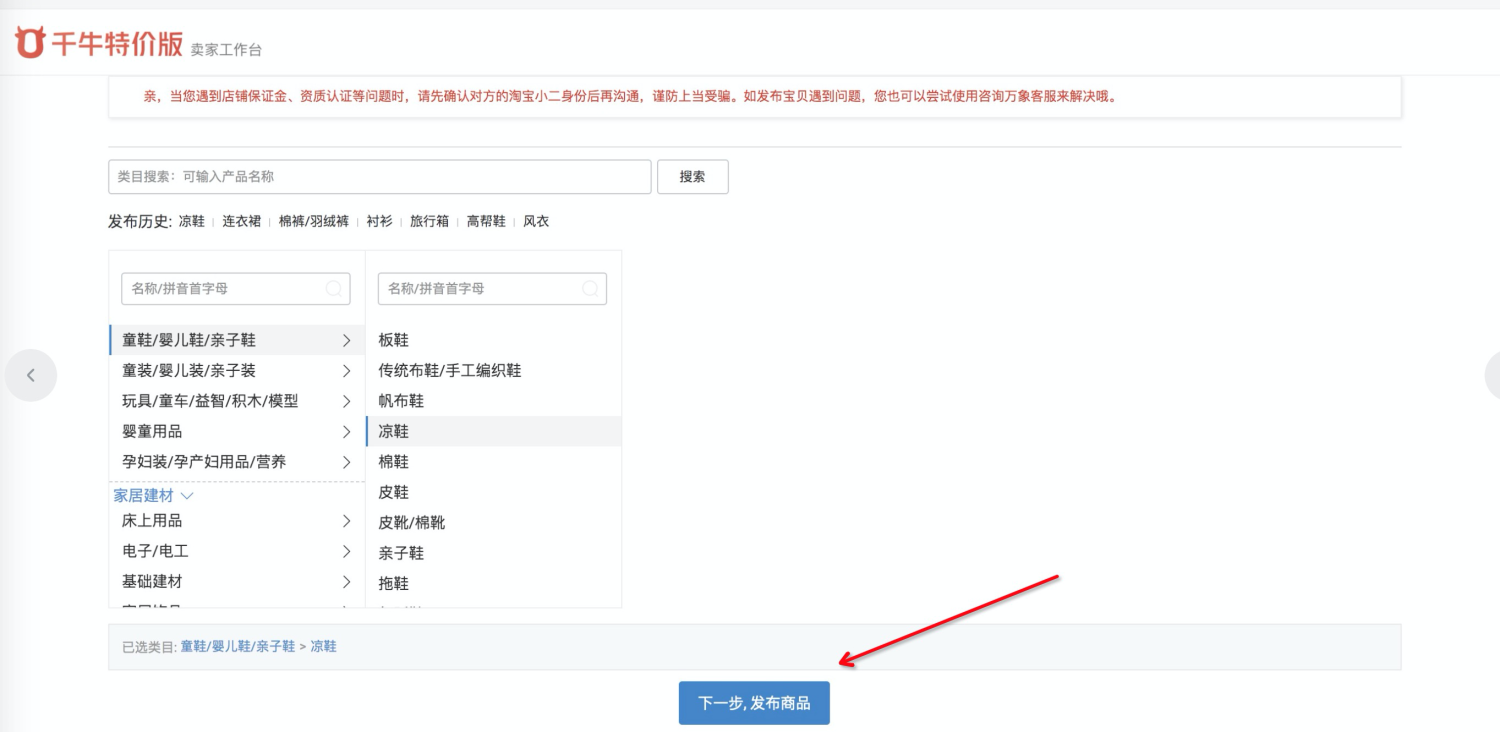Select 皮靴/棉靴 in the subcategory list
The width and height of the screenshot is (1500, 732).
click(410, 522)
